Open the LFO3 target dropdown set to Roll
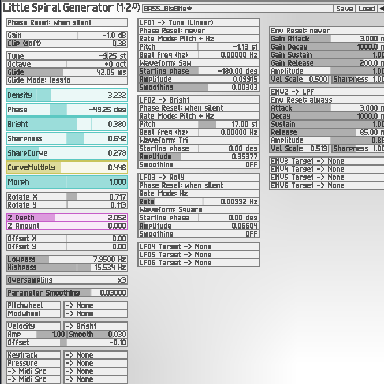This screenshot has width=384, height=384. (199, 177)
